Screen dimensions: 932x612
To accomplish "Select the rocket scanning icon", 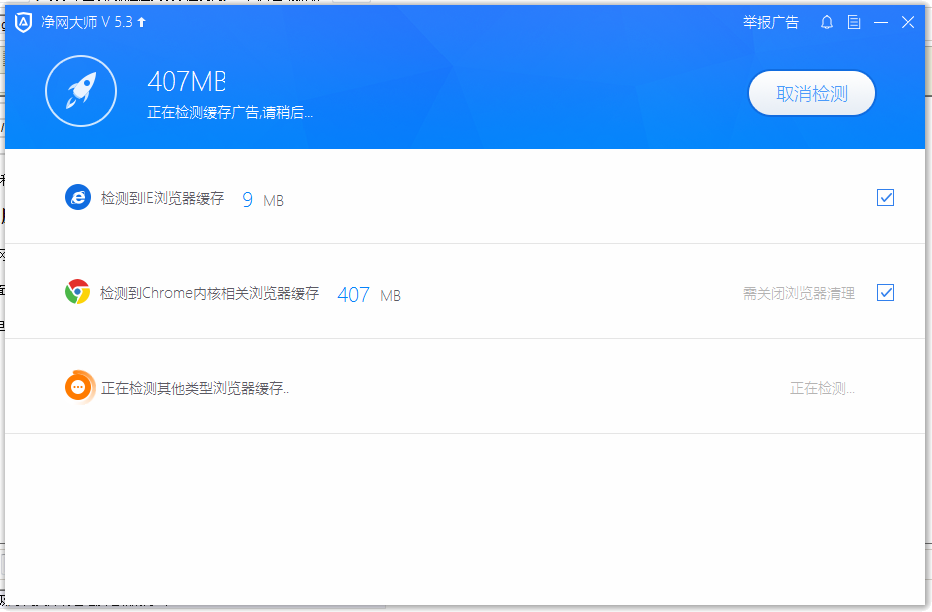I will click(x=81, y=90).
